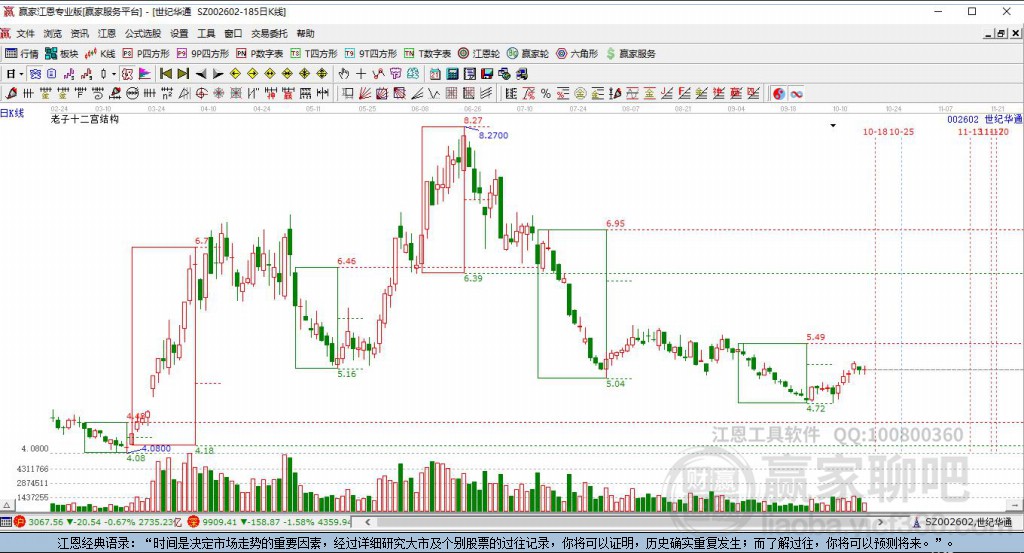Click SZ002602 世纪华通 in status bar
Viewport: 1024px width, 553px height.
point(968,522)
